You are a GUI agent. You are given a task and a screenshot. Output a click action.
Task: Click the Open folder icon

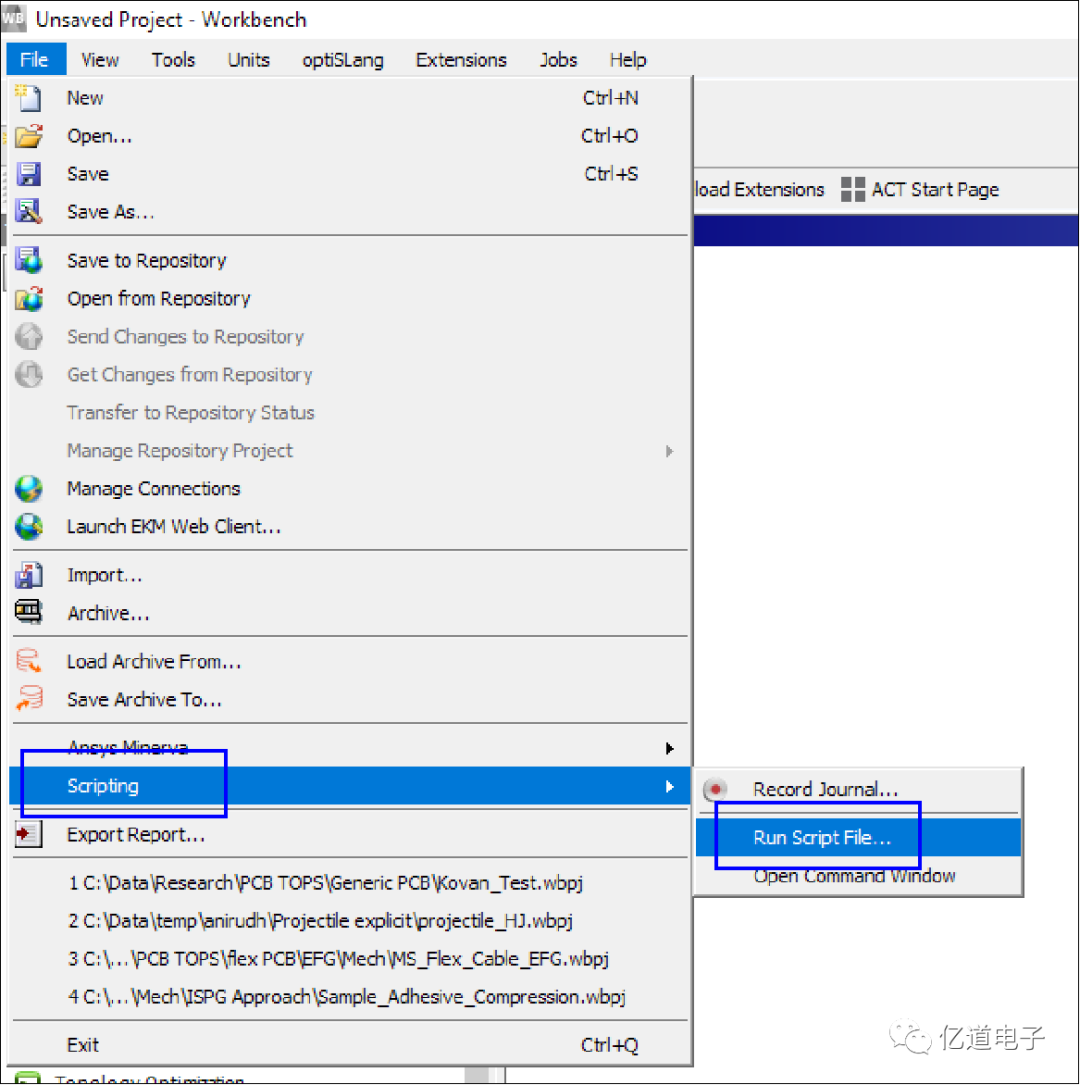pyautogui.click(x=29, y=136)
